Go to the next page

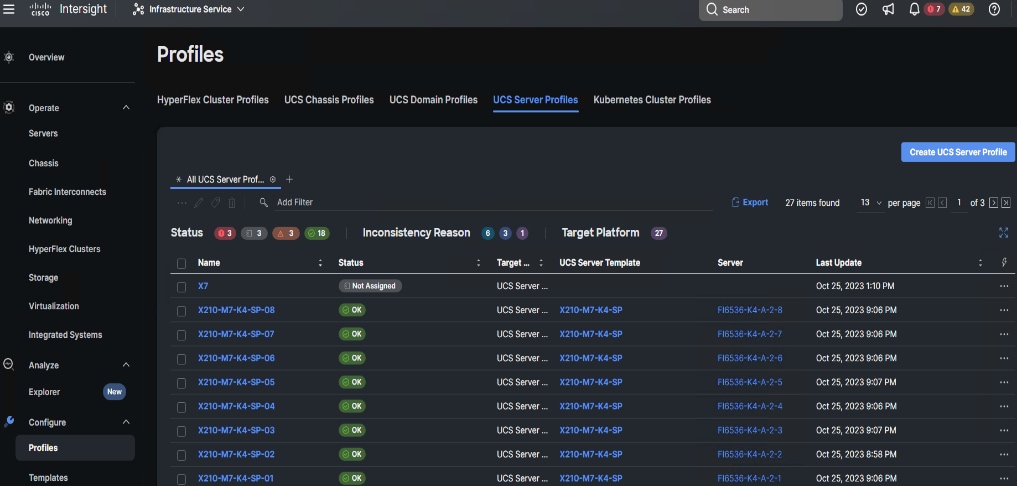994,203
